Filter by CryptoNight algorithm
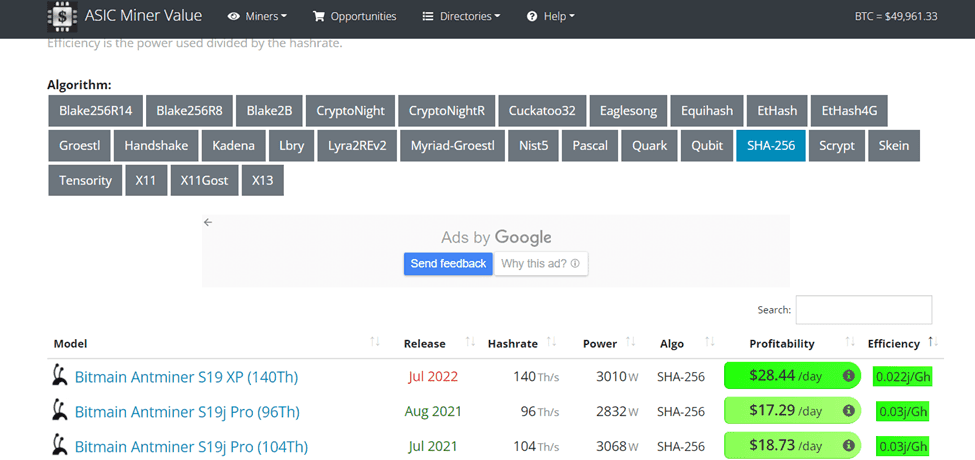Image resolution: width=975 pixels, height=460 pixels. click(x=350, y=111)
